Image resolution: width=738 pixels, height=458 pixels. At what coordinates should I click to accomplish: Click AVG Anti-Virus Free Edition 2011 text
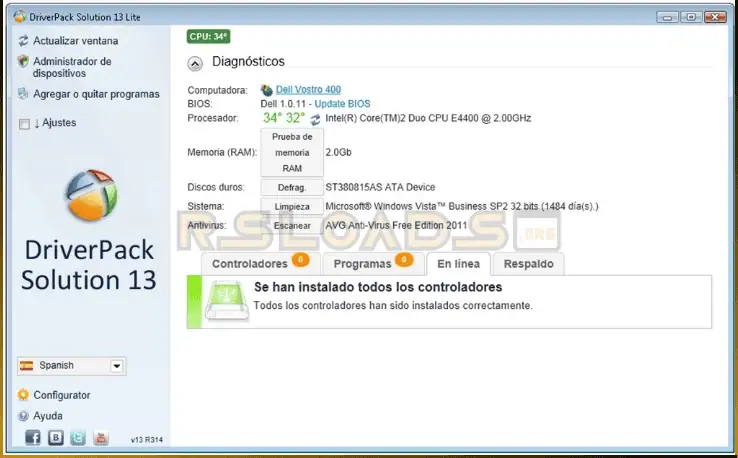pos(396,225)
